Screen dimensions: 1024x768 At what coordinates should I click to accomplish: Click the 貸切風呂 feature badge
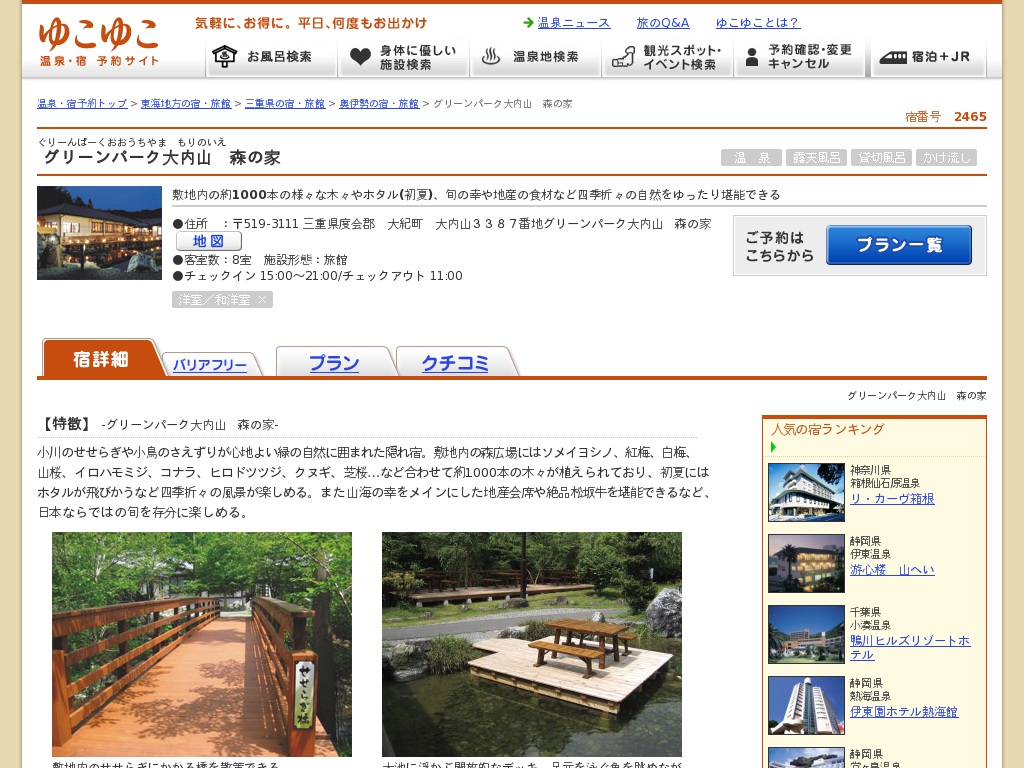pyautogui.click(x=882, y=157)
